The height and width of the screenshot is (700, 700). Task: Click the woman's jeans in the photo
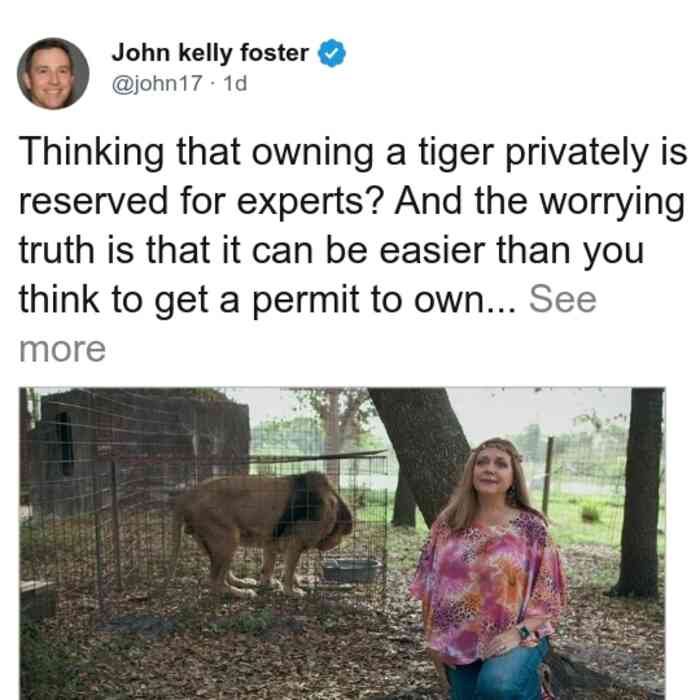pyautogui.click(x=496, y=672)
